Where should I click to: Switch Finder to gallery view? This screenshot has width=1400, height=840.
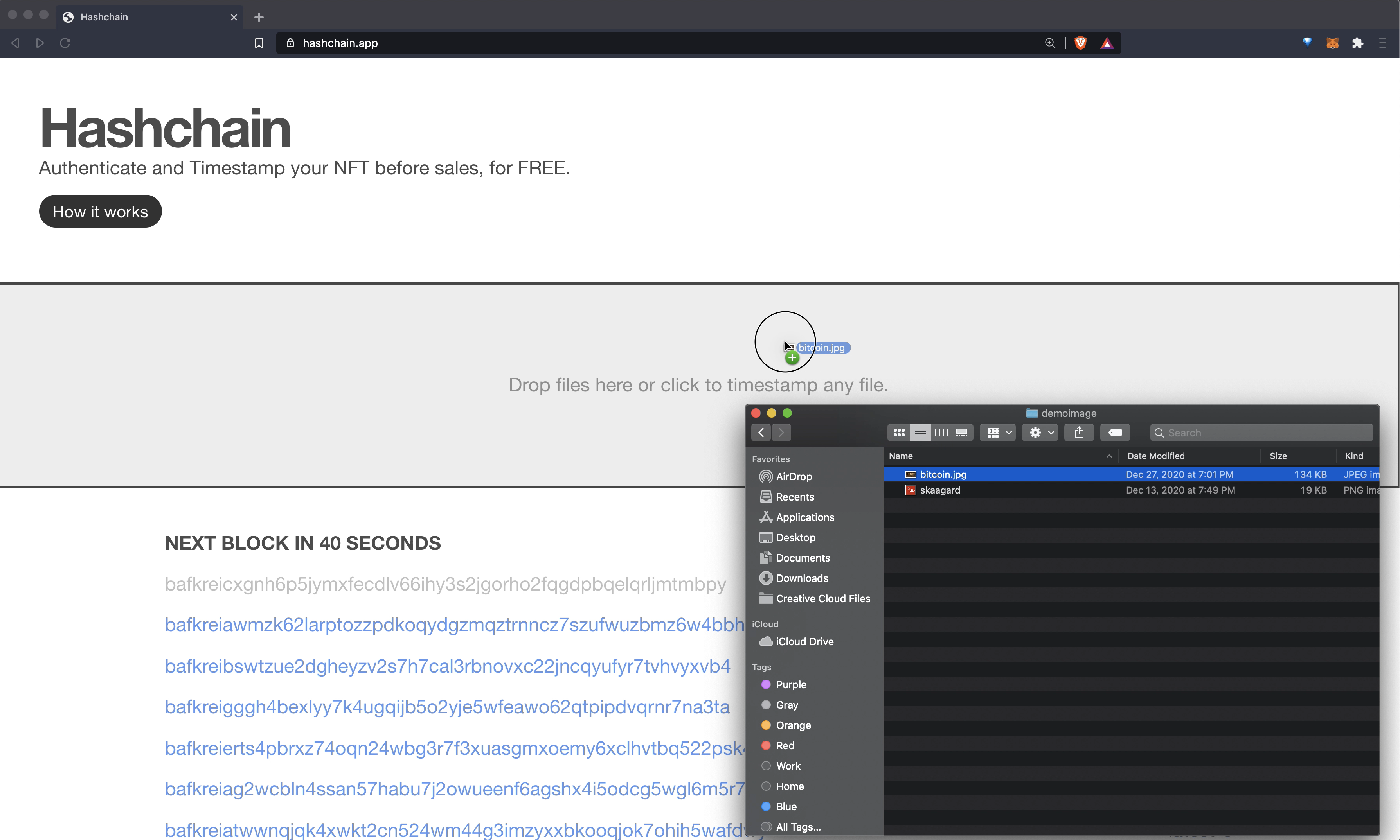point(962,433)
